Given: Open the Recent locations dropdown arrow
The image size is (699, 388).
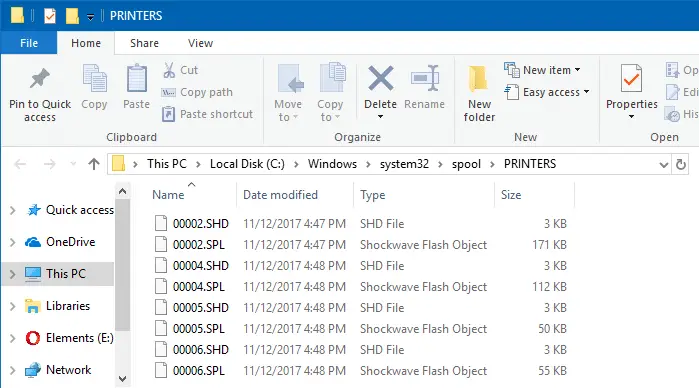Looking at the screenshot, I should tap(73, 164).
